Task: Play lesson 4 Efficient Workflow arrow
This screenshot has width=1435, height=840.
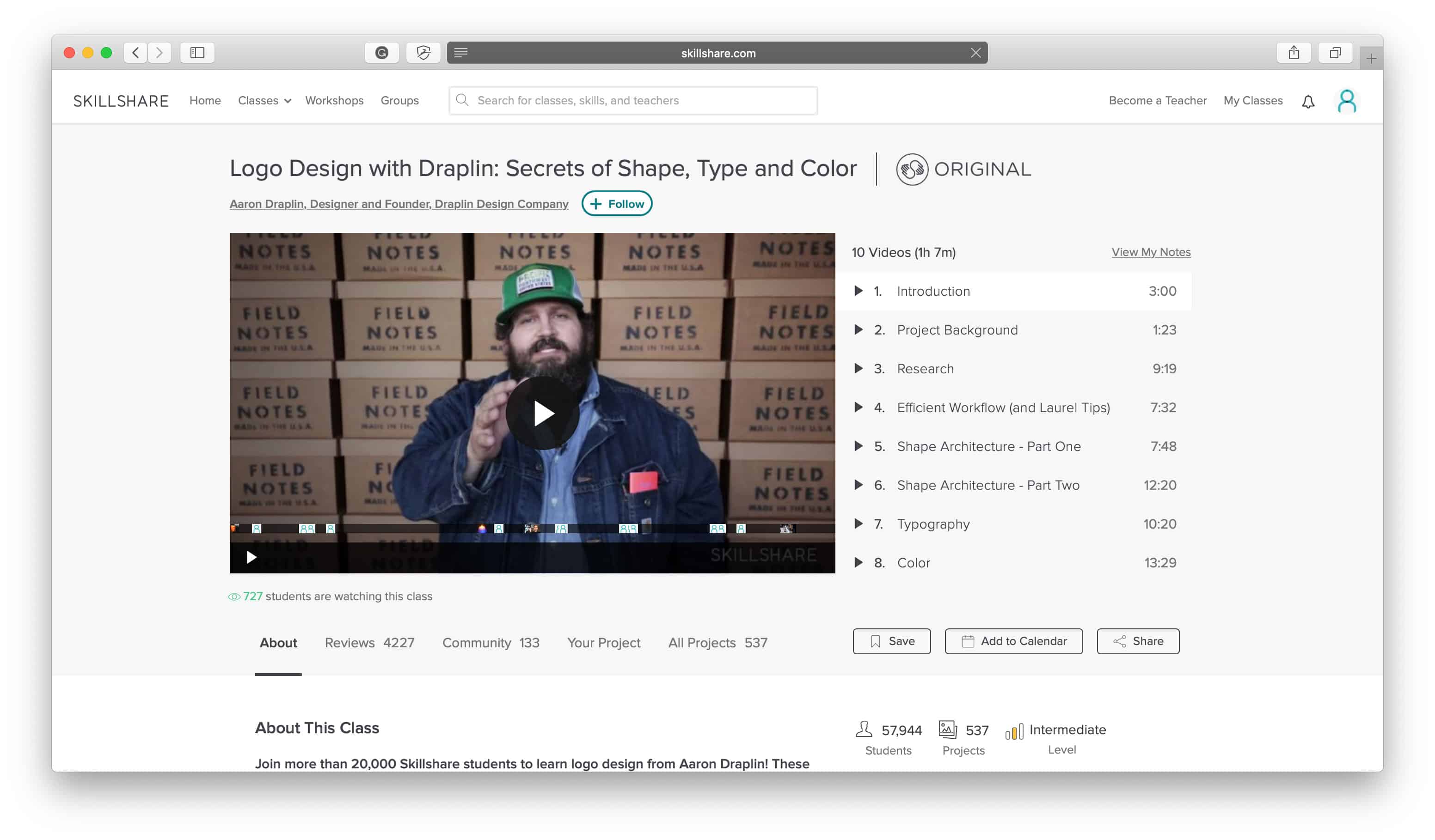Action: [x=858, y=407]
